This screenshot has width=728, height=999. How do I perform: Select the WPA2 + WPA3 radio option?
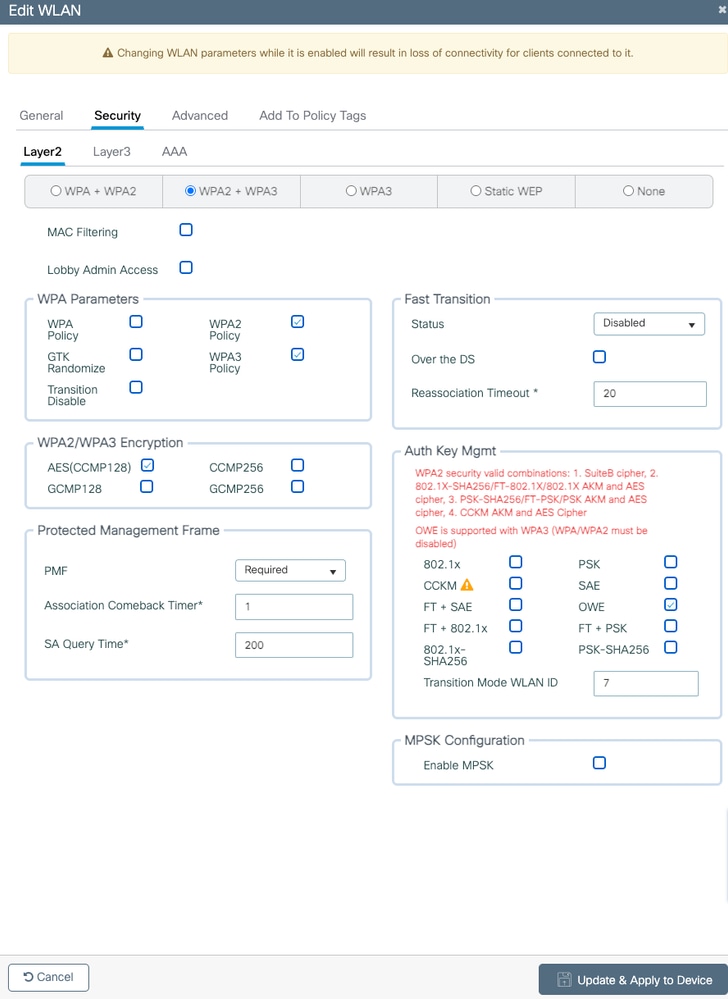(190, 190)
